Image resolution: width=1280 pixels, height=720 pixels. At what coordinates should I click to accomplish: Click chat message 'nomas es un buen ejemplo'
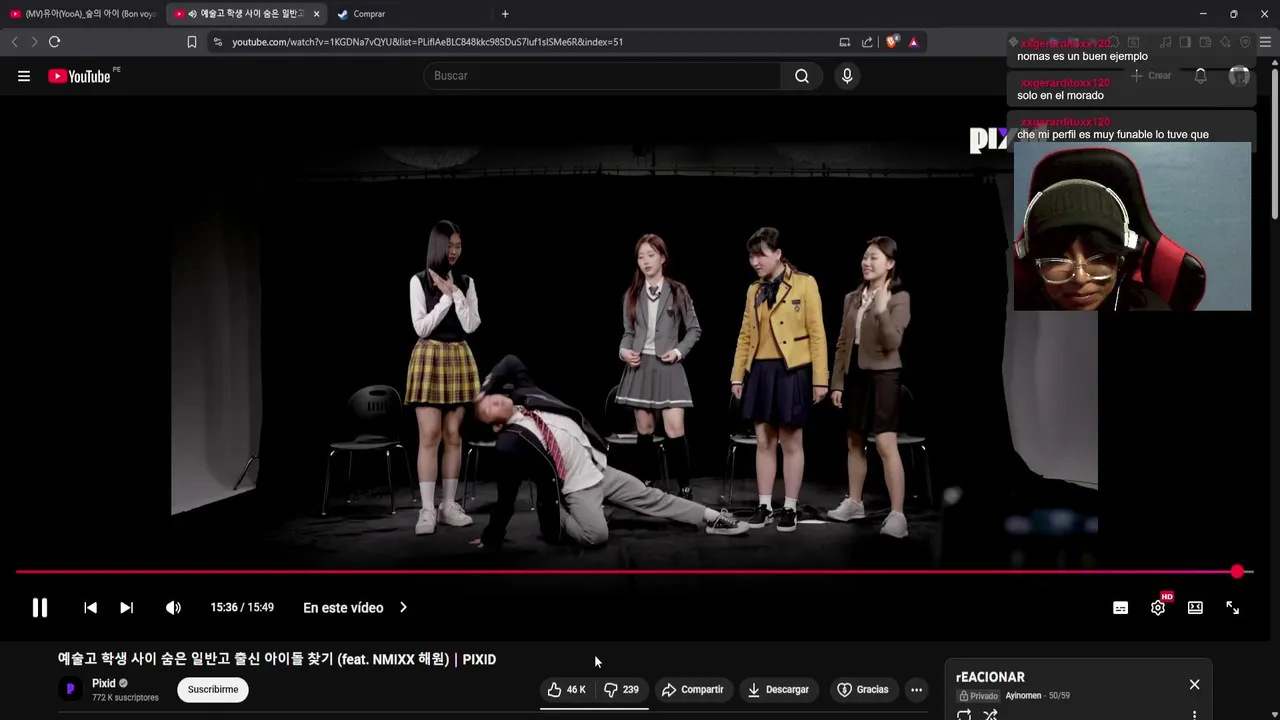pos(1082,57)
